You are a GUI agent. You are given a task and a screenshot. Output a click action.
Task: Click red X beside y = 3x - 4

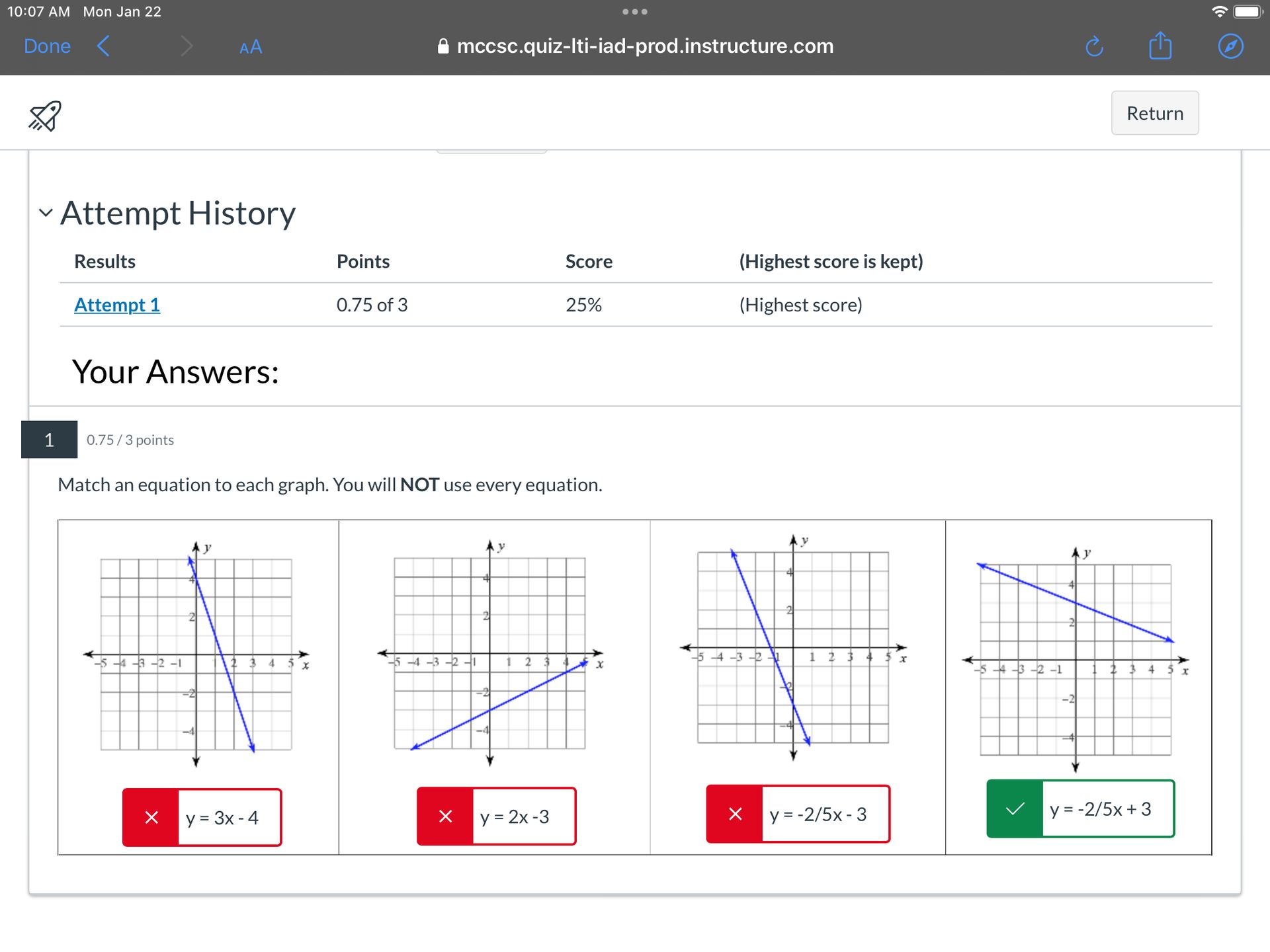pyautogui.click(x=151, y=817)
